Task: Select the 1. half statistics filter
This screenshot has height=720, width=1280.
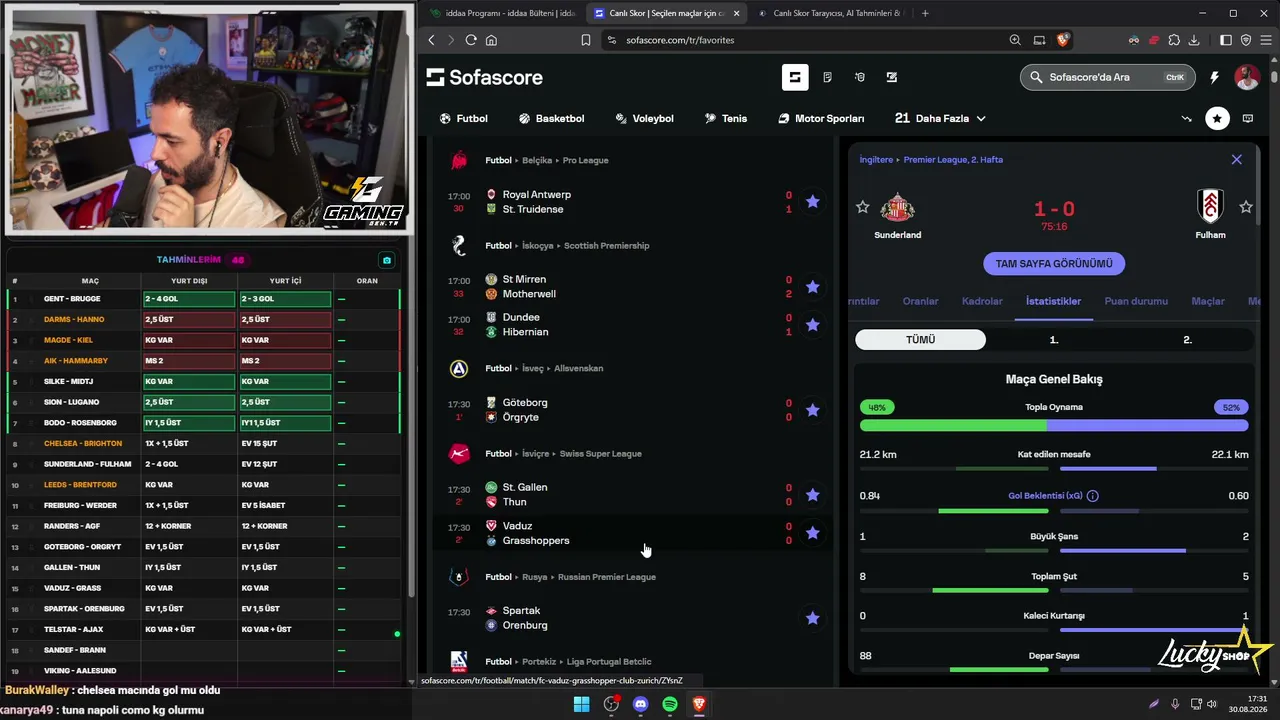Action: pos(1053,340)
